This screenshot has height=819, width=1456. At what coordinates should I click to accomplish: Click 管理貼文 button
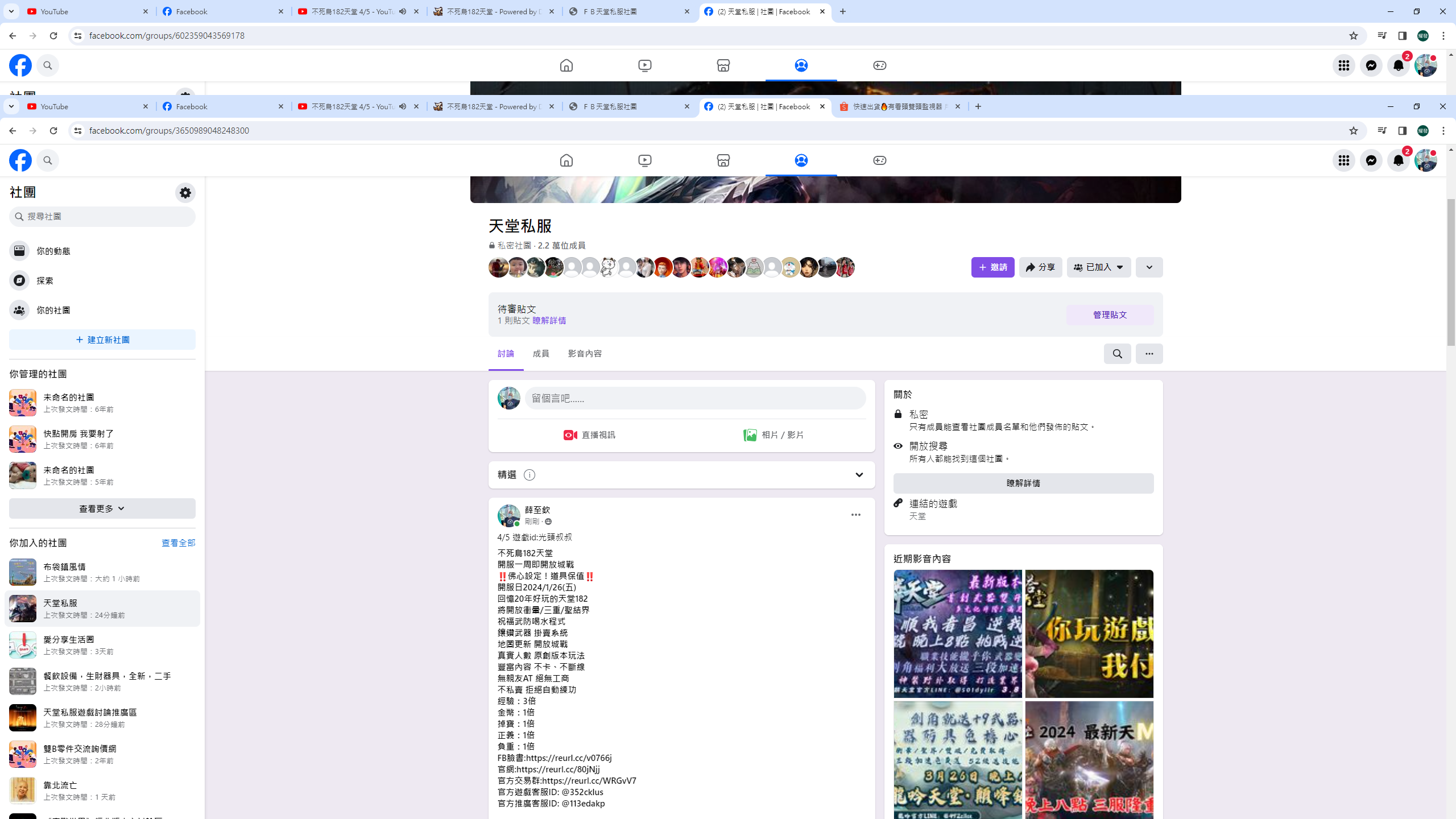click(x=1110, y=315)
